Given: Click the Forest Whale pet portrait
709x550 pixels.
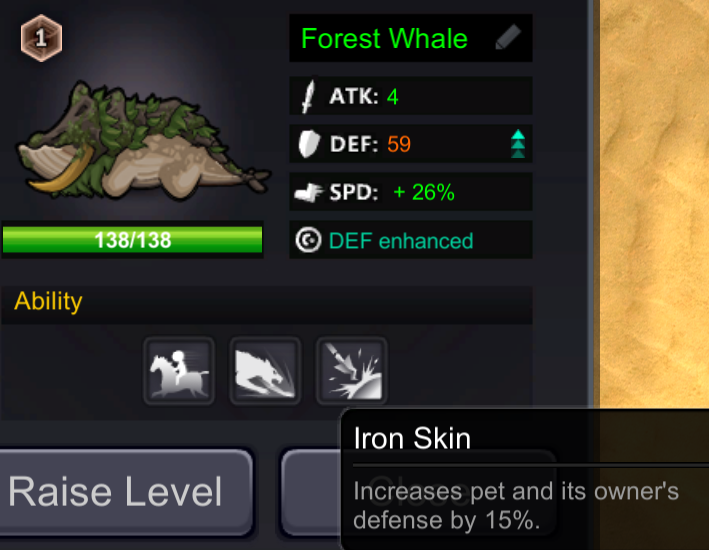Looking at the screenshot, I should pos(142,141).
